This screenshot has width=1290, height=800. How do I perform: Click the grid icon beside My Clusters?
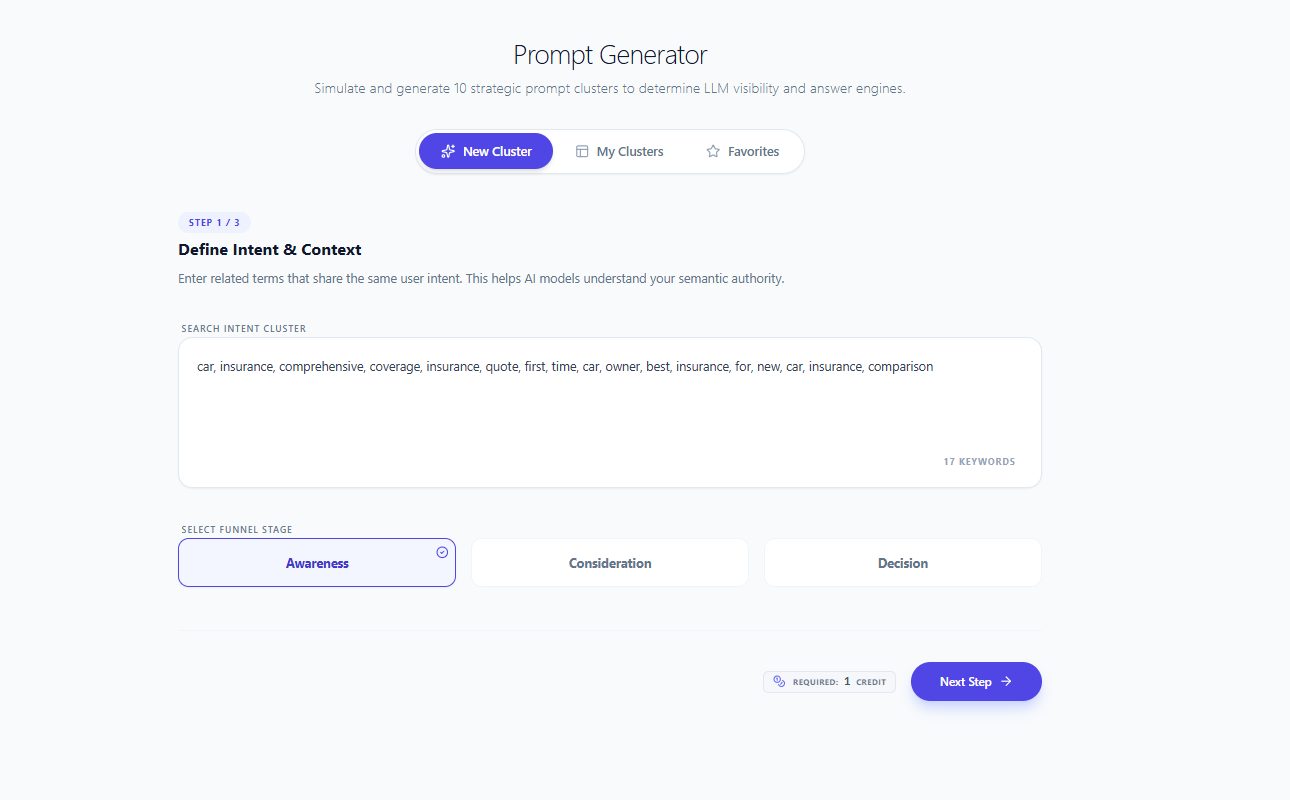pos(583,150)
